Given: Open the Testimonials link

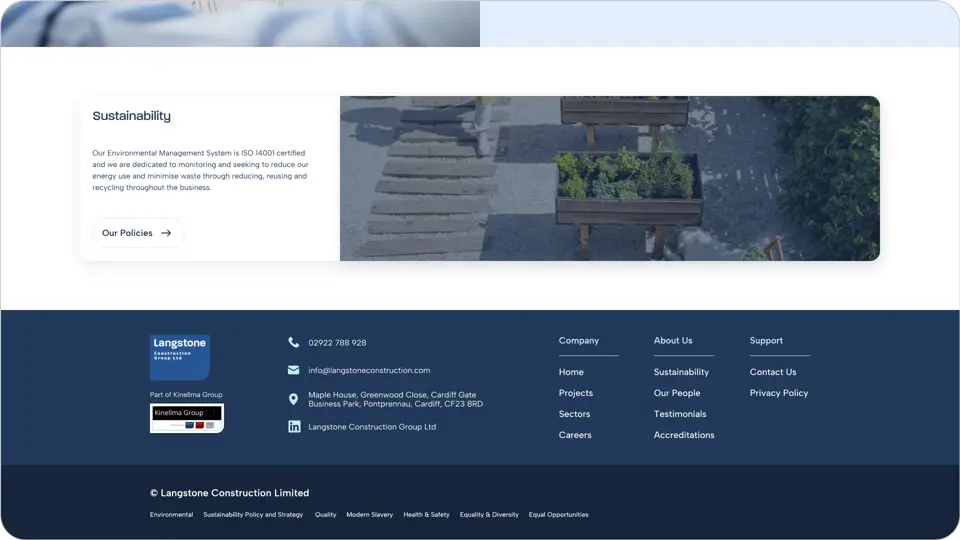Looking at the screenshot, I should tap(680, 414).
